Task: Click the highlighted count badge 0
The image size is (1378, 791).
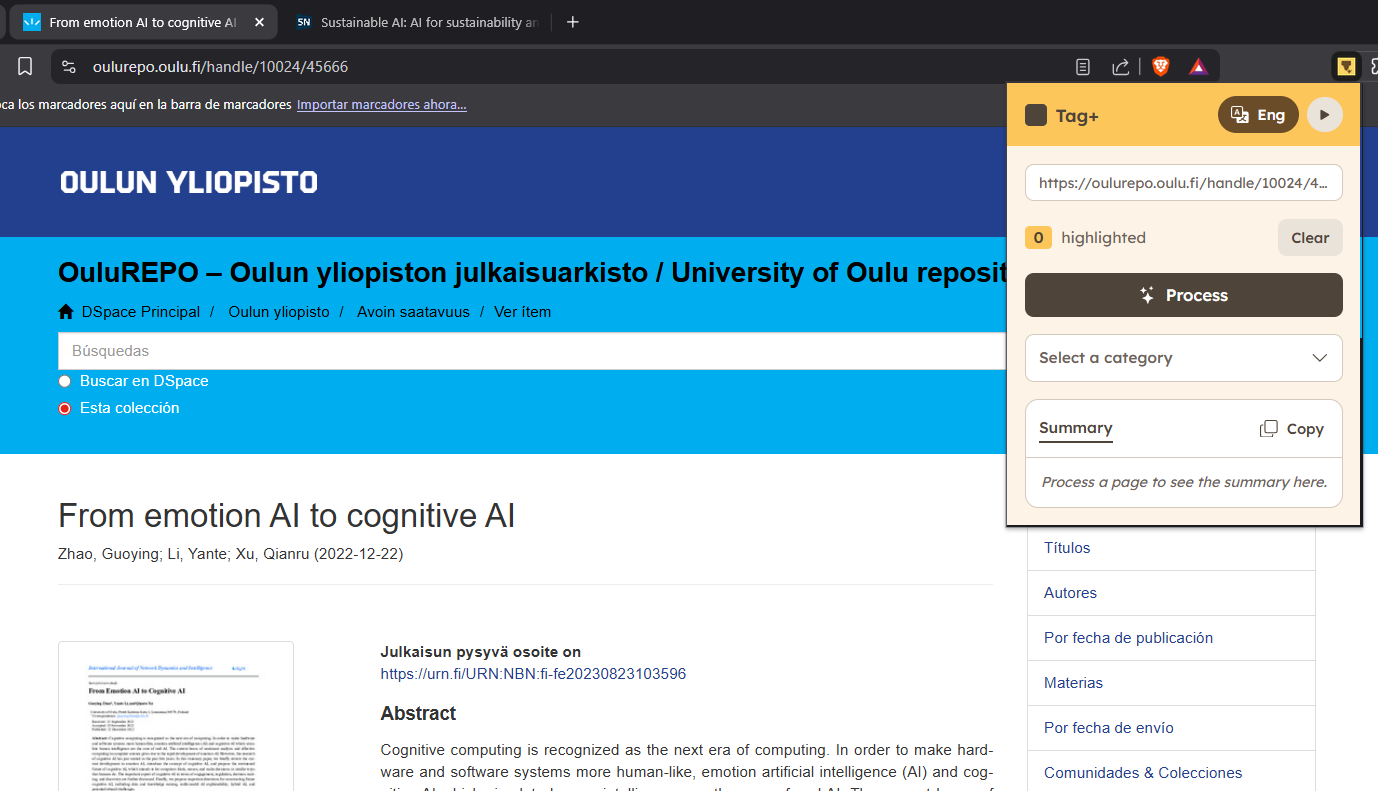Action: point(1038,238)
